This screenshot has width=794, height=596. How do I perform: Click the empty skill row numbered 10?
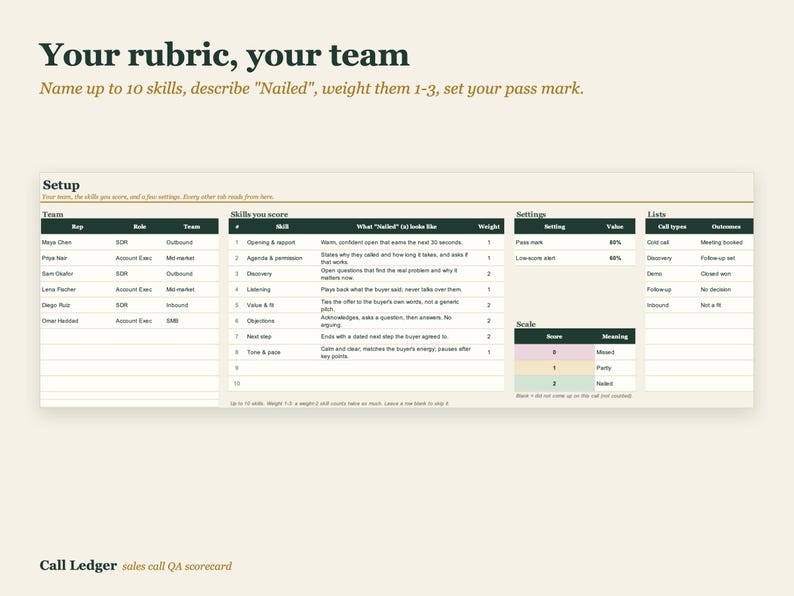[x=366, y=383]
